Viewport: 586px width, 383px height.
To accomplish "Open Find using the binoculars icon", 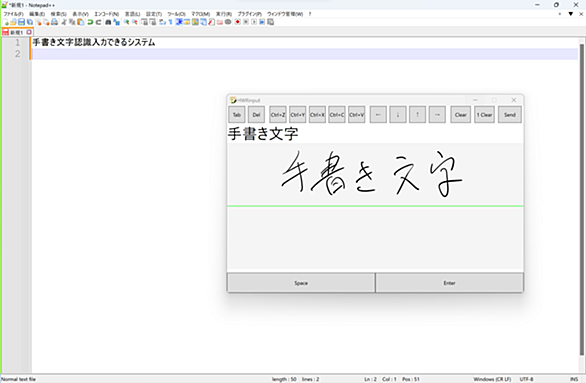I will click(x=108, y=22).
